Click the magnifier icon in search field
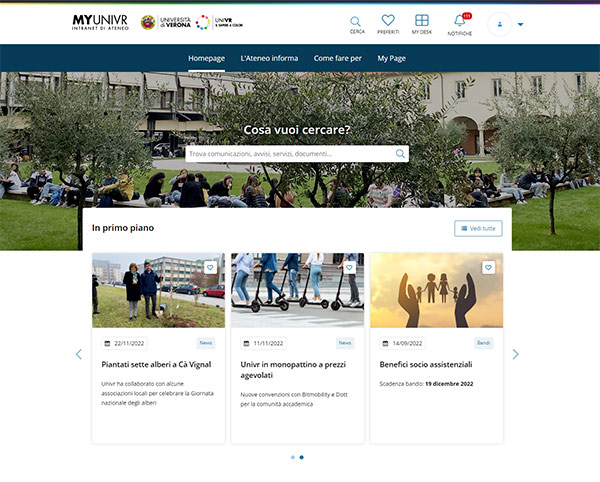The image size is (600, 482). point(401,154)
